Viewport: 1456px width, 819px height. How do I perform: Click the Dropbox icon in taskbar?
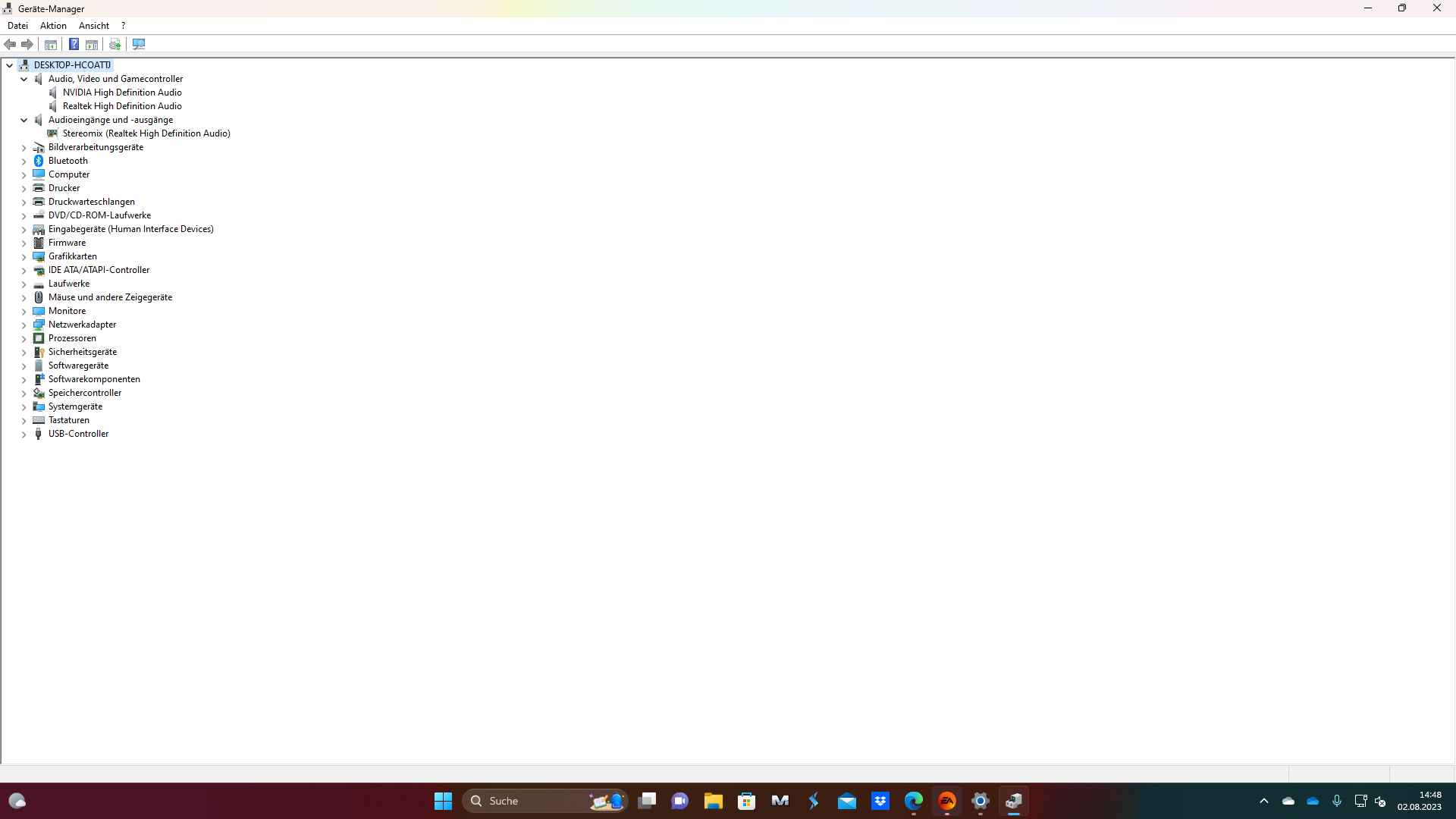pos(880,801)
